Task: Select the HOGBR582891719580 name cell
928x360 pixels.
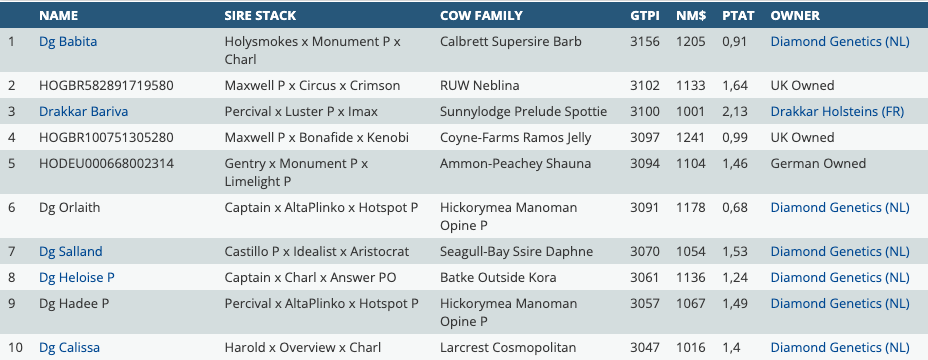Action: click(107, 85)
